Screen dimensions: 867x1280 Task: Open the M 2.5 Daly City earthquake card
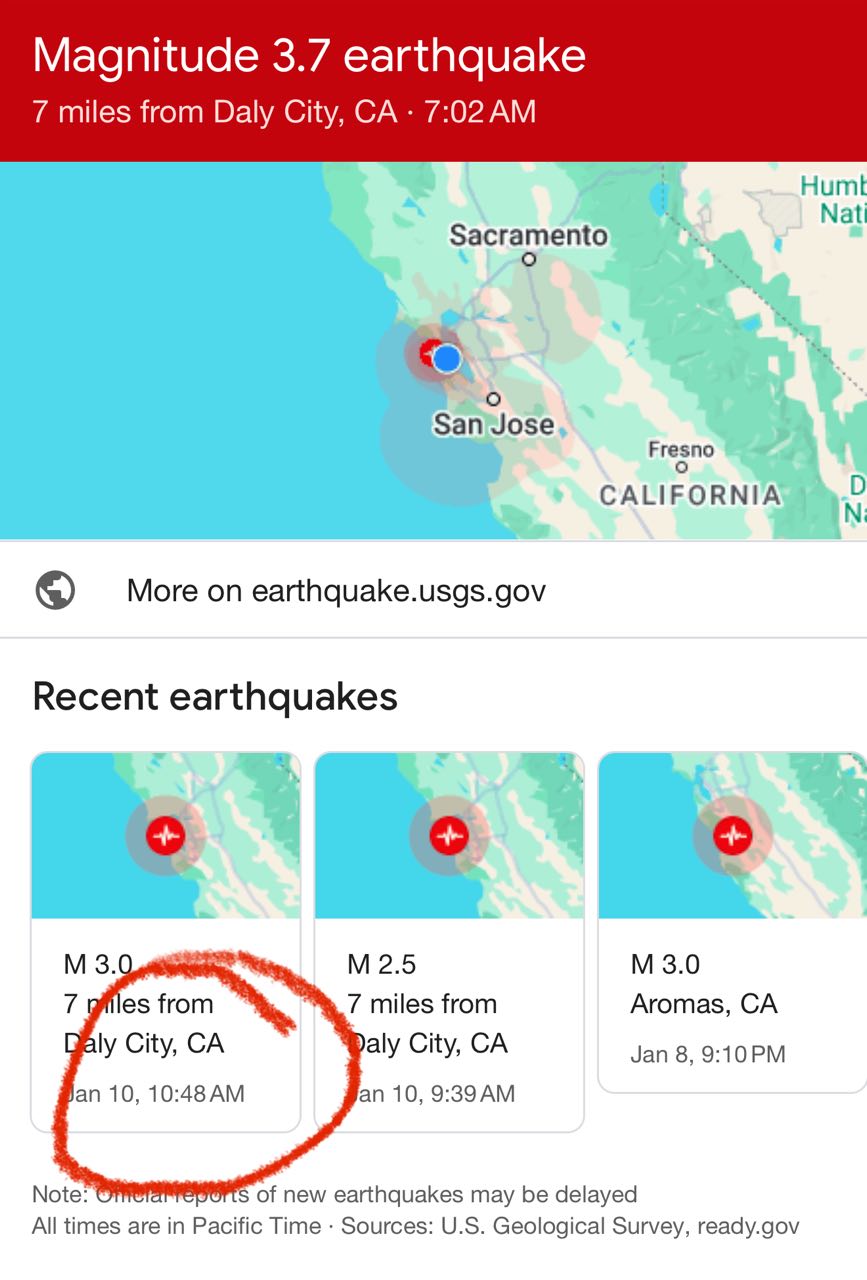tap(449, 942)
